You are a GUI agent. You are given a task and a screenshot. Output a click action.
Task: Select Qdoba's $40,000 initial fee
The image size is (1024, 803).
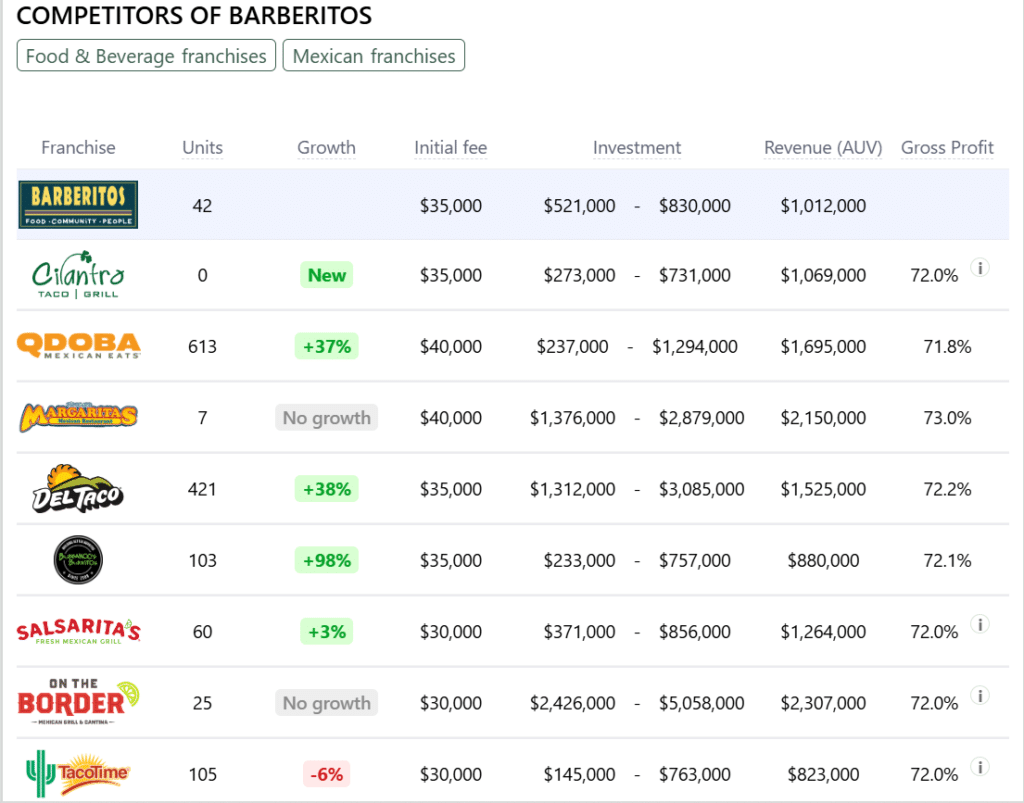(x=451, y=346)
